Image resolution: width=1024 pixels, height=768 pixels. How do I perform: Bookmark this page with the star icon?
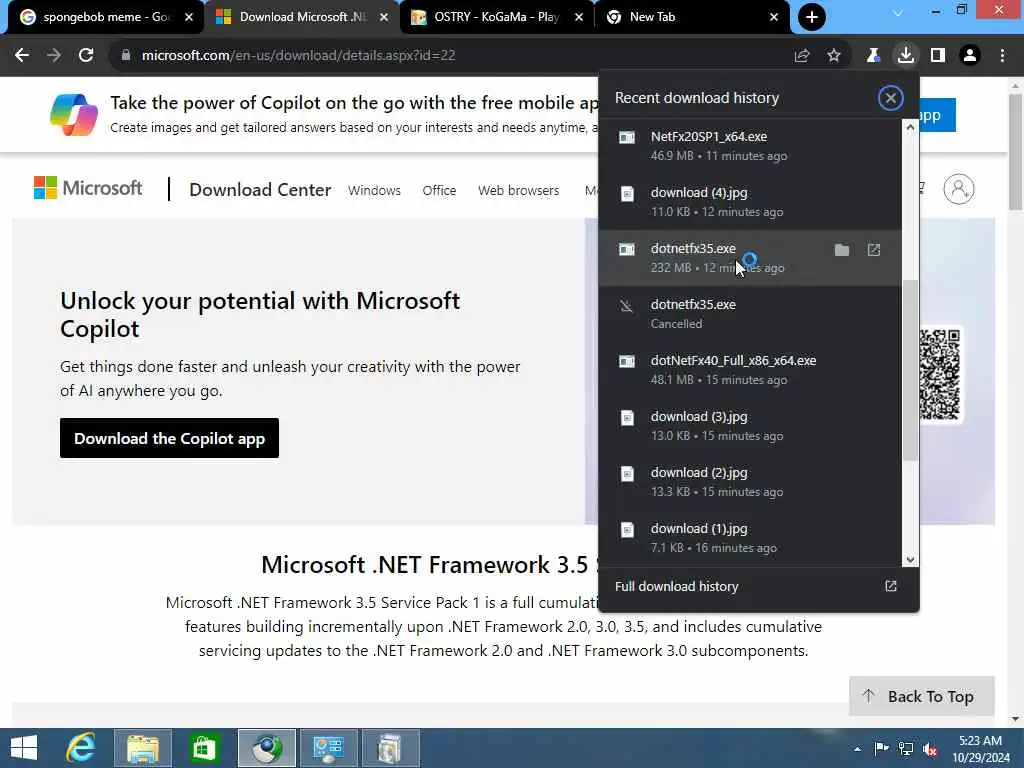coord(834,56)
